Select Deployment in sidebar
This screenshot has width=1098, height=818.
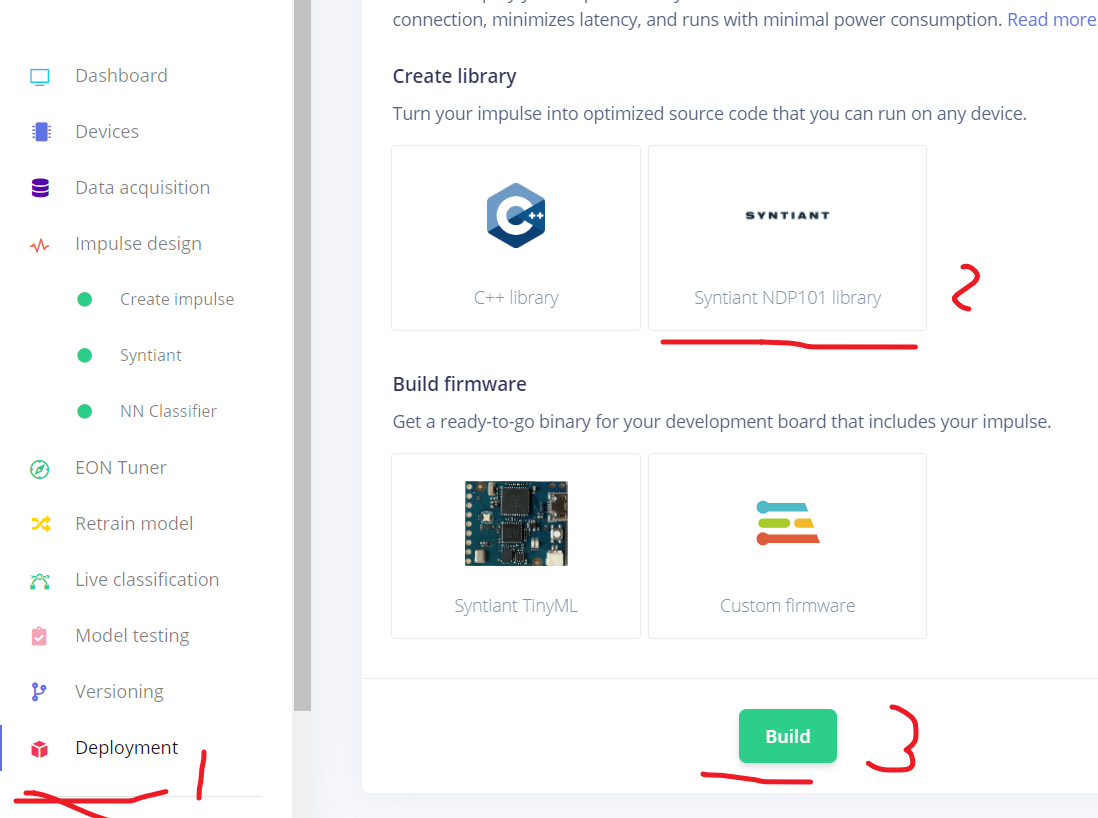[x=127, y=747]
